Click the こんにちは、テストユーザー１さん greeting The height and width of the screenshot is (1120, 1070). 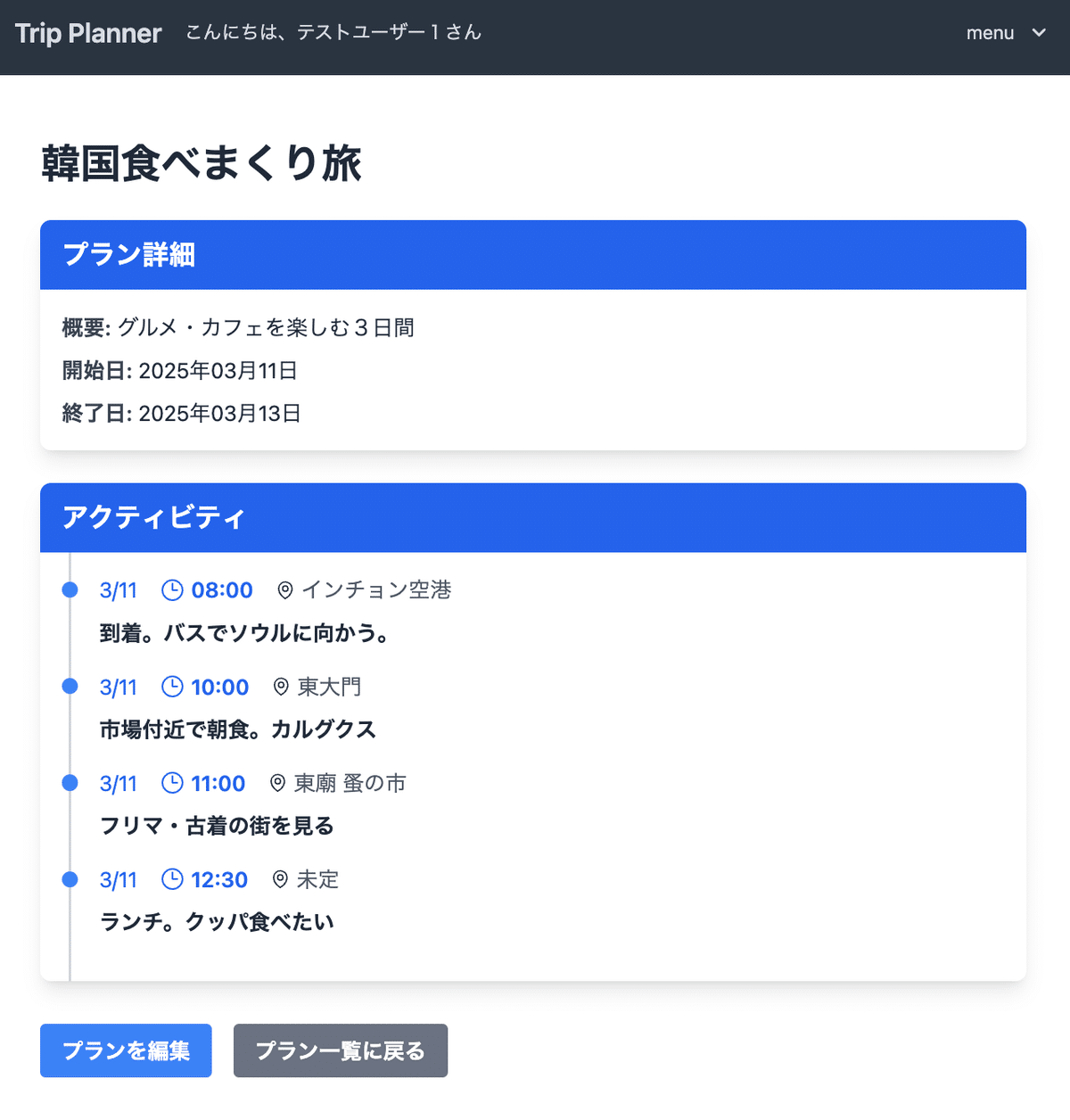tap(333, 33)
